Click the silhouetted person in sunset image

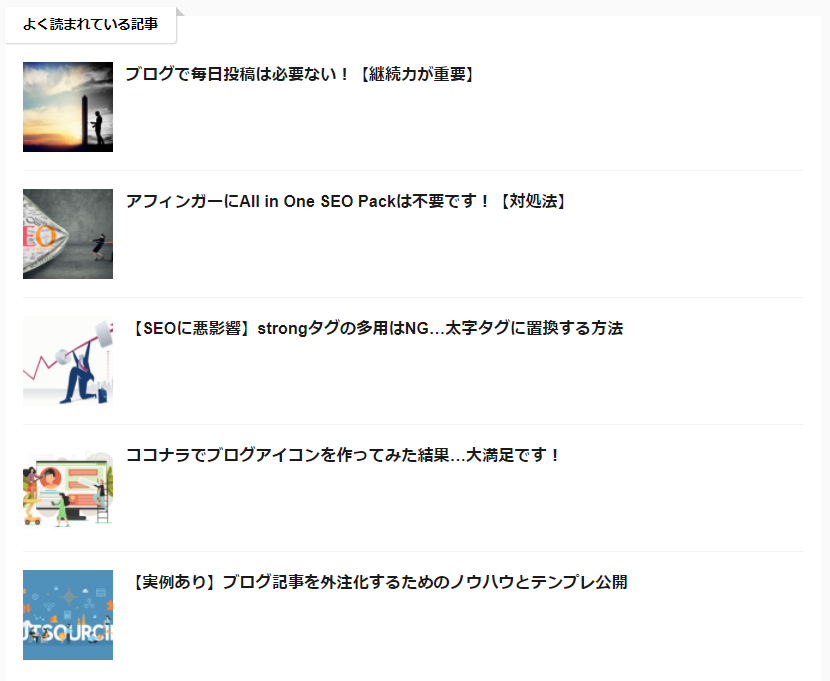click(x=97, y=127)
